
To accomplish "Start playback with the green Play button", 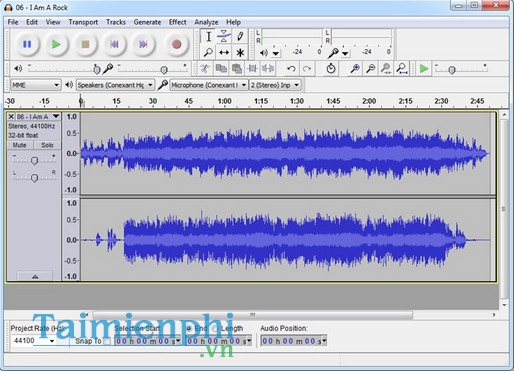I will [x=56, y=44].
